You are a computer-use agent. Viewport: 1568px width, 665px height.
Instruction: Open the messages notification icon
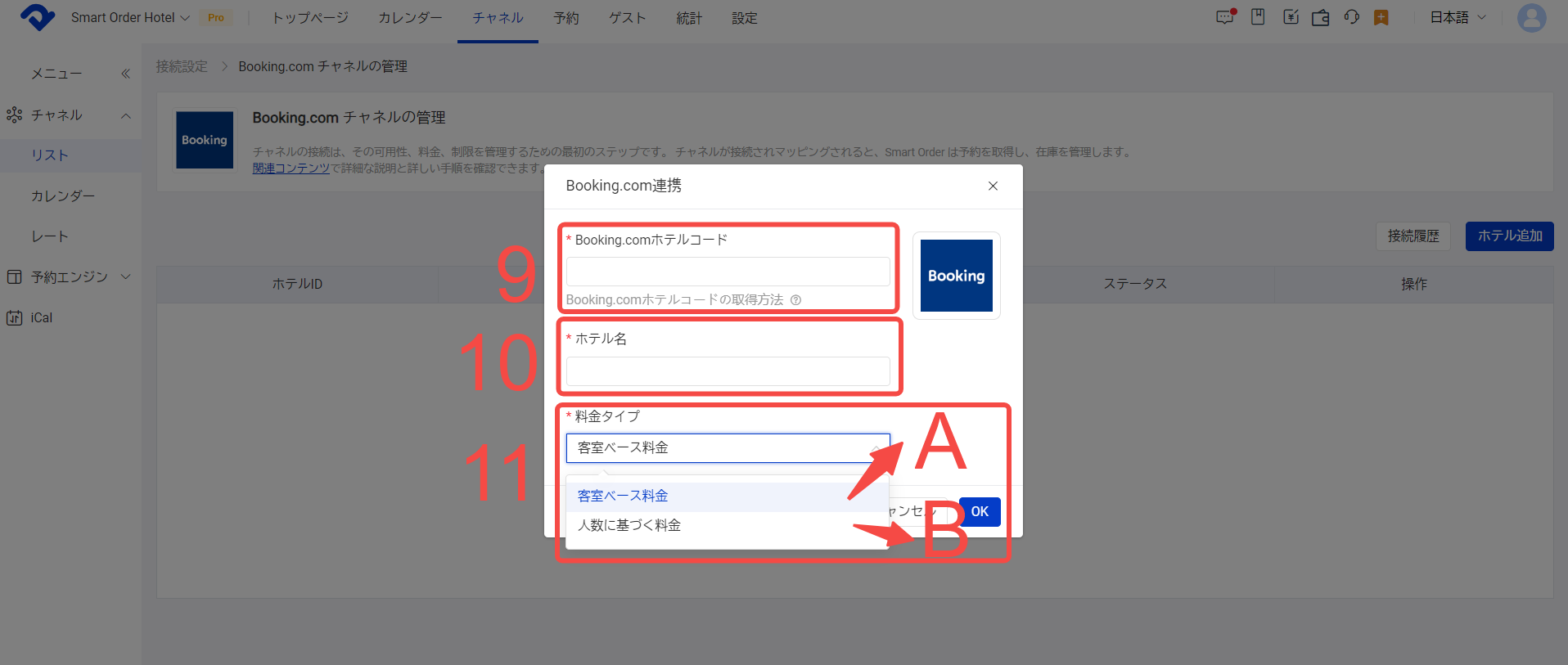click(x=1225, y=17)
